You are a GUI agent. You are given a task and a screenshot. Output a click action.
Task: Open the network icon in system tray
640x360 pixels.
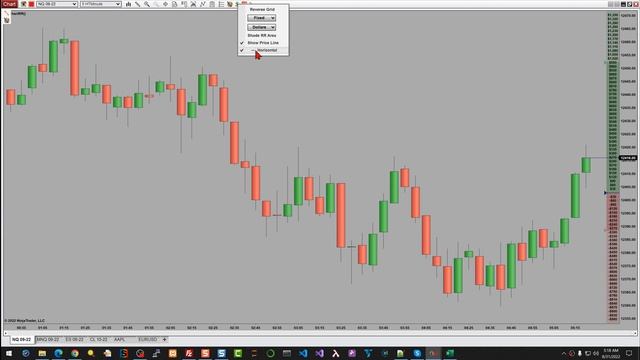[588, 353]
